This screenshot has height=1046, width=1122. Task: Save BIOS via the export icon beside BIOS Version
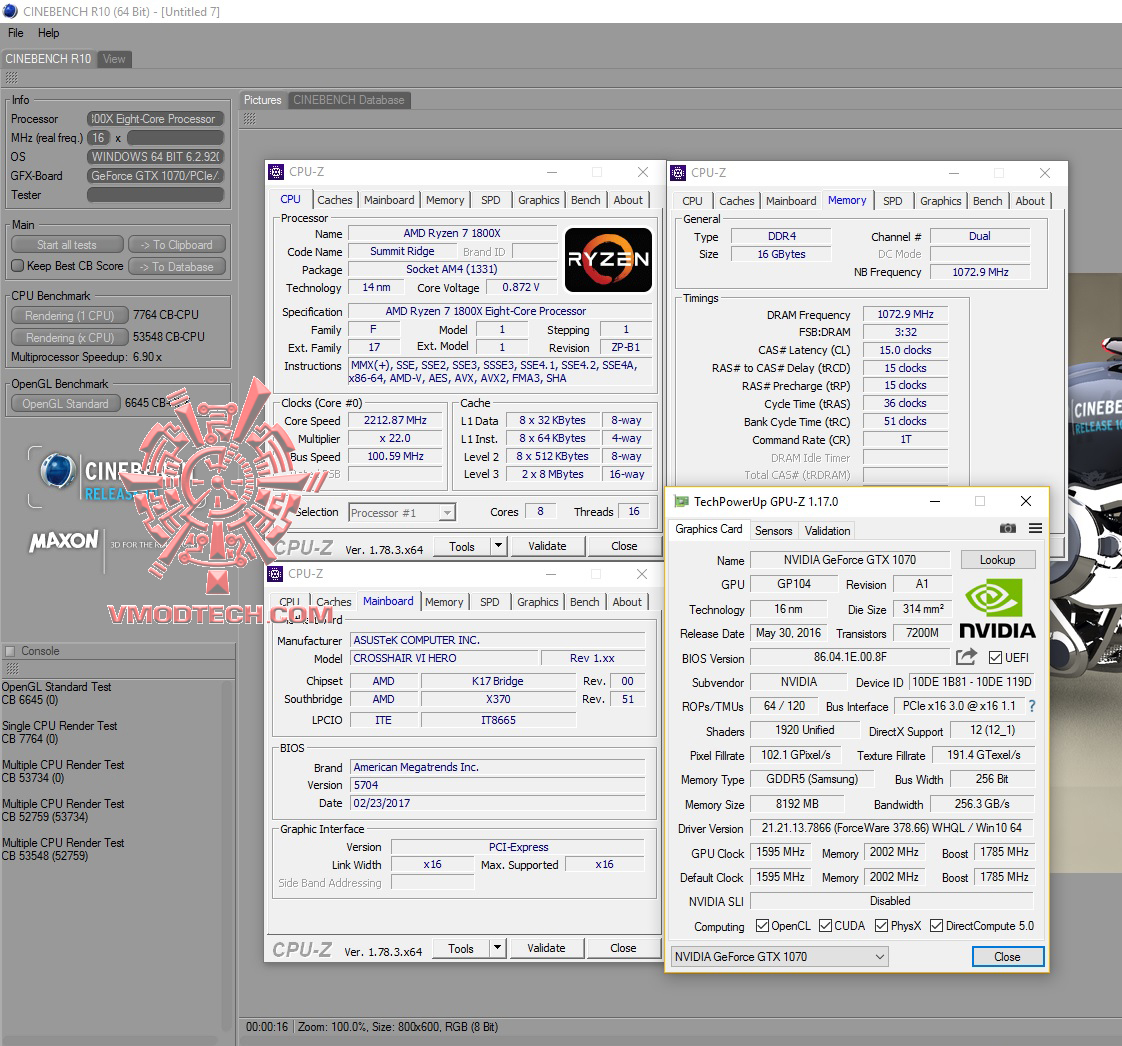click(964, 658)
